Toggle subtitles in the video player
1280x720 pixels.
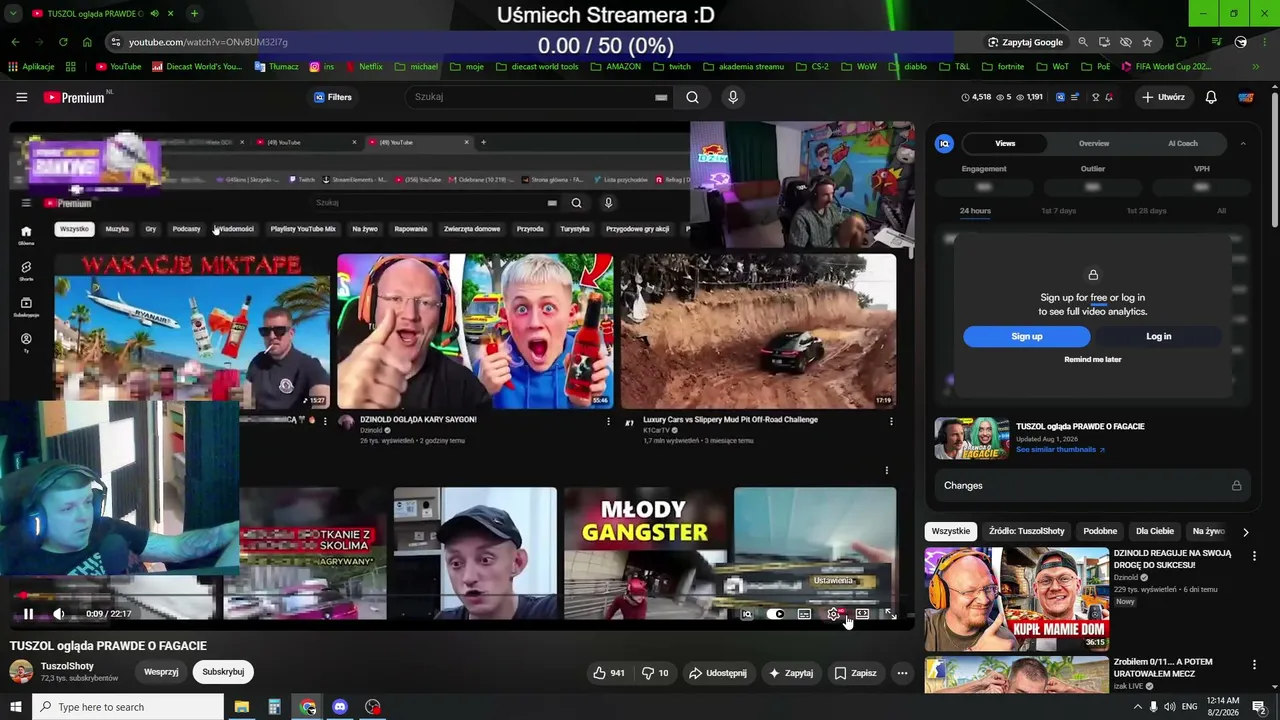pyautogui.click(x=804, y=614)
